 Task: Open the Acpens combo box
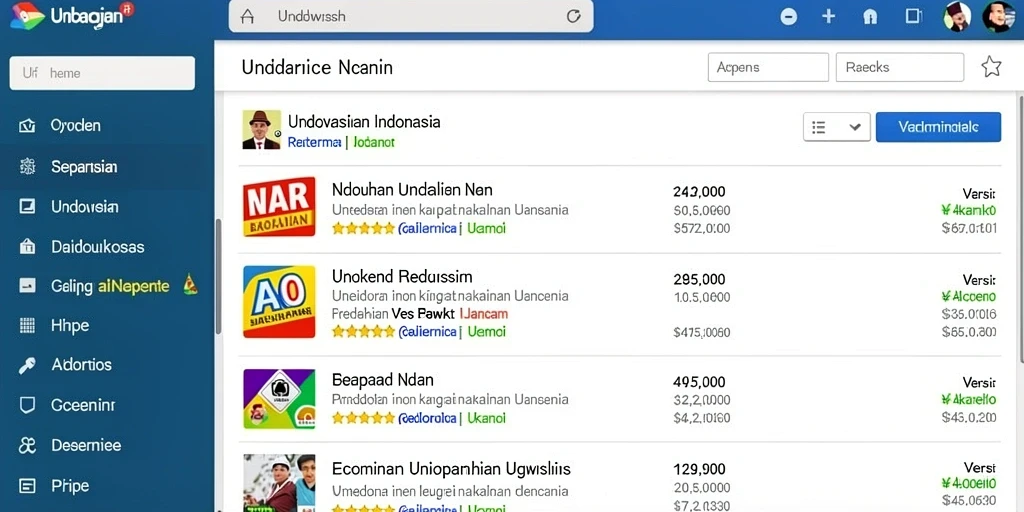[768, 67]
